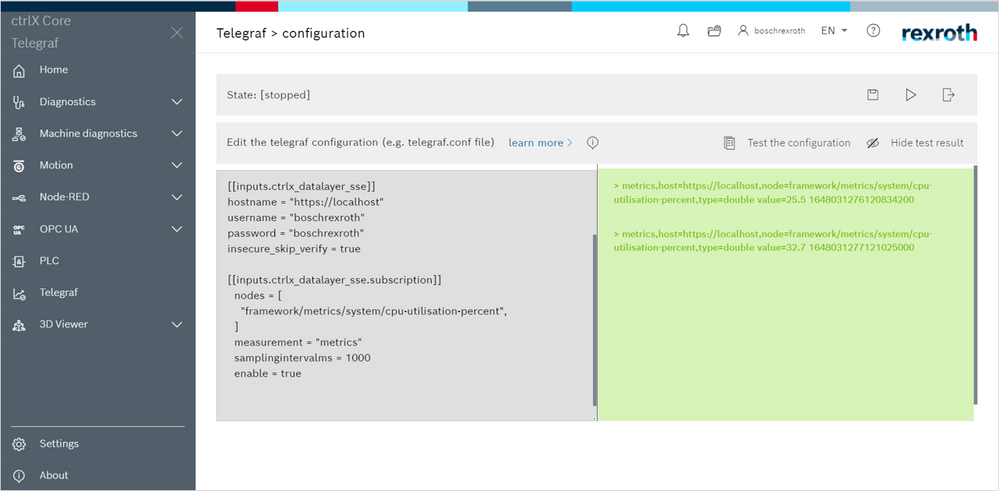Save the telegraf configuration with disk icon
Image resolution: width=999 pixels, height=491 pixels.
click(x=873, y=95)
